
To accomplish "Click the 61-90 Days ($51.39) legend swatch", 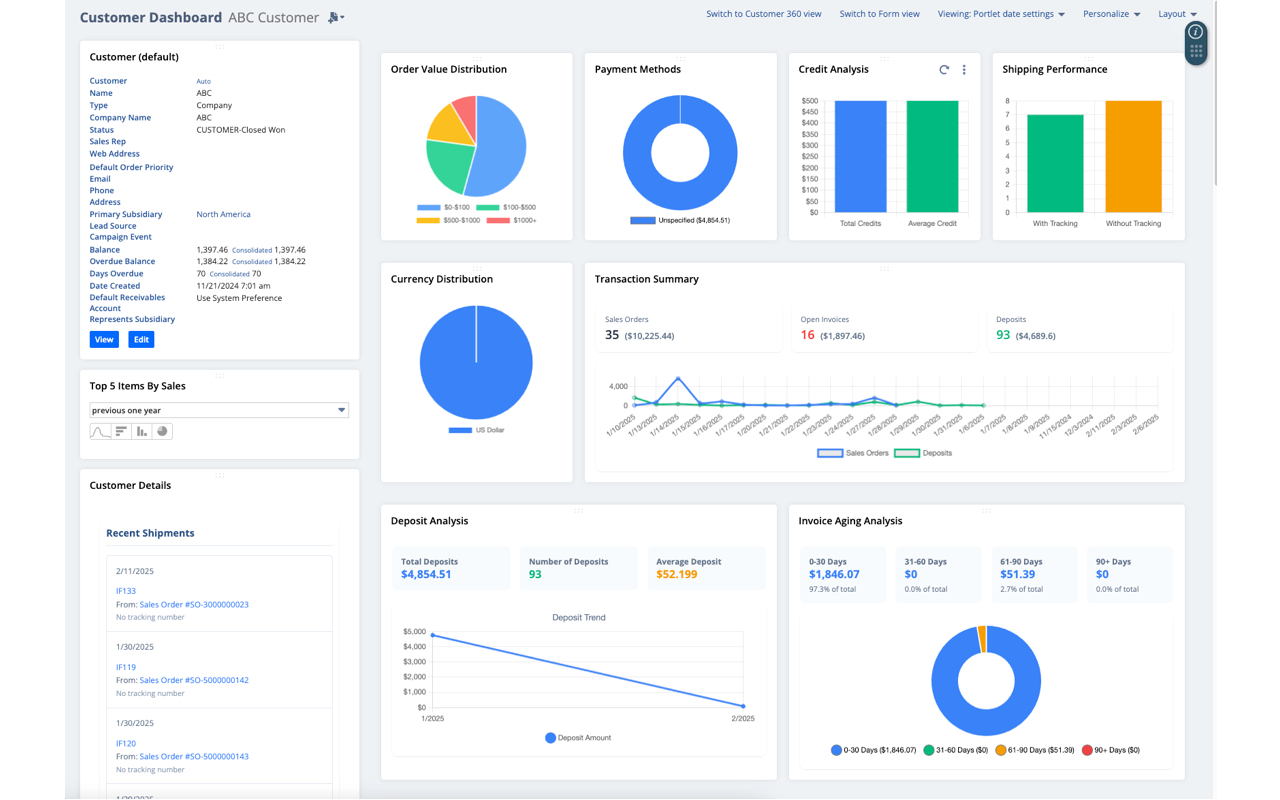I will point(1001,750).
